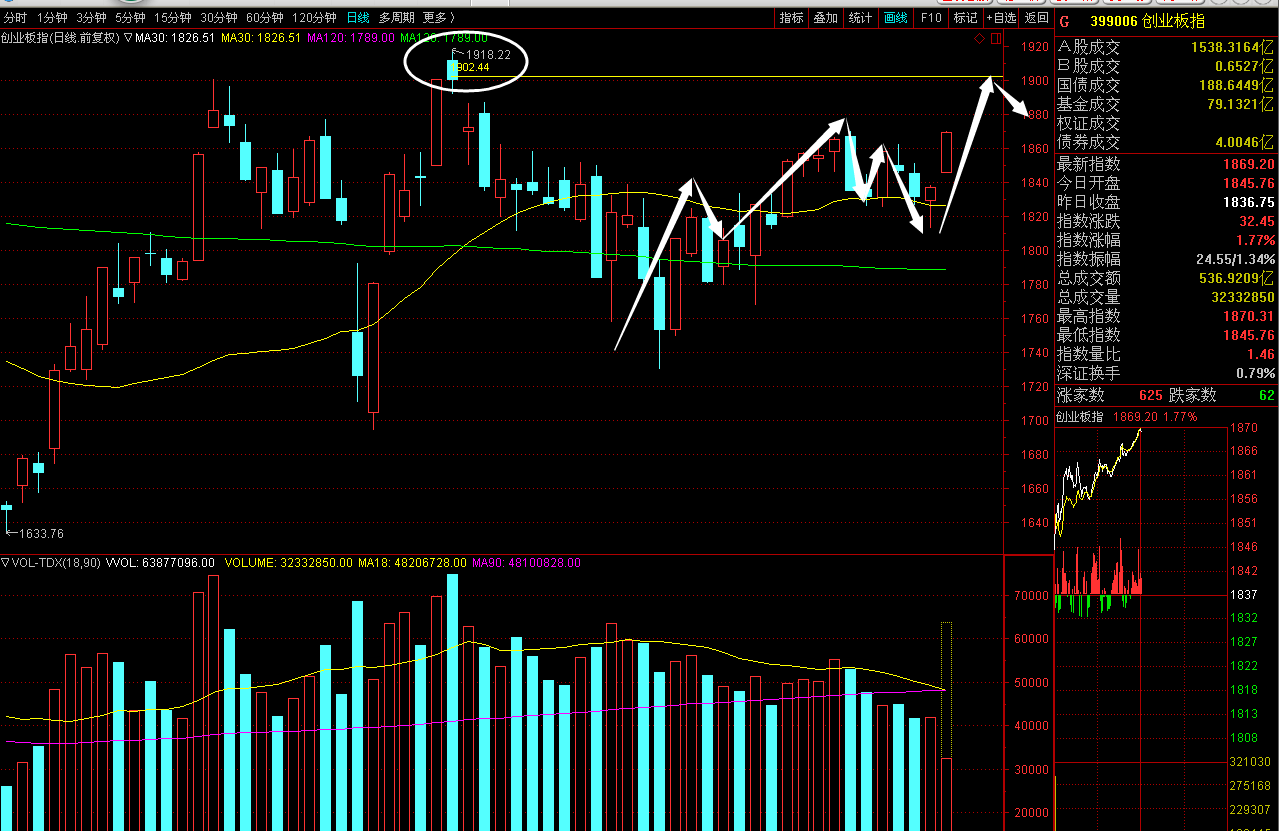Add index via +自选 button
This screenshot has width=1279, height=831.
(x=1001, y=17)
